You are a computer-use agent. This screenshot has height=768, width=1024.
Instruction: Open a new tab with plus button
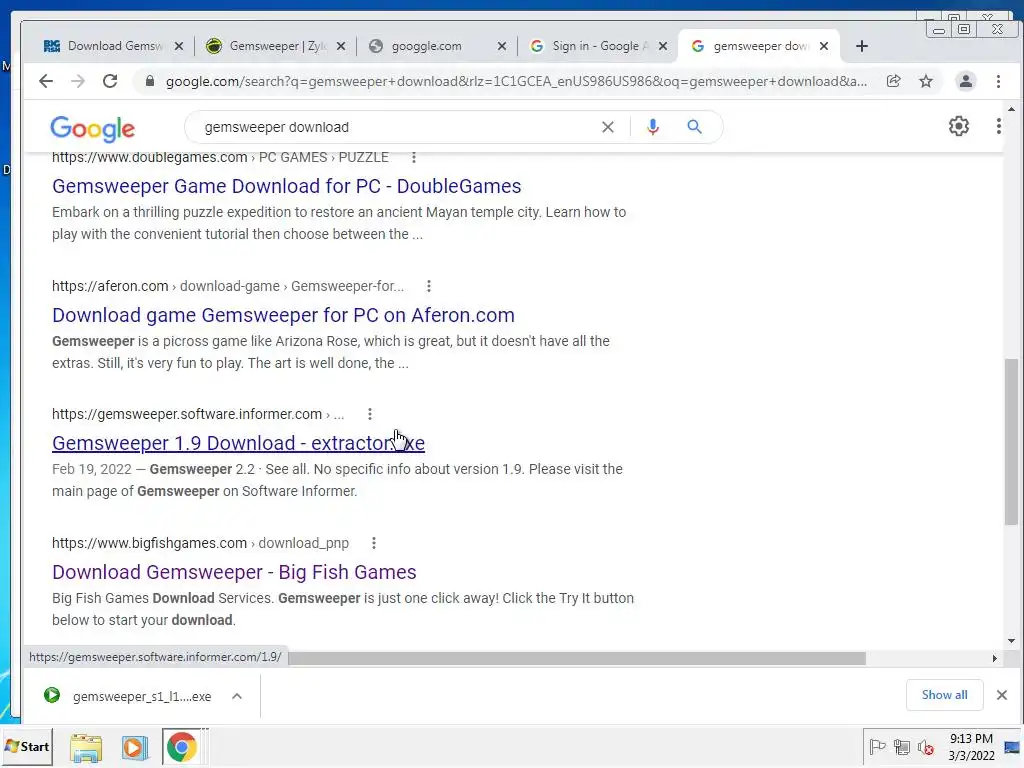[861, 46]
